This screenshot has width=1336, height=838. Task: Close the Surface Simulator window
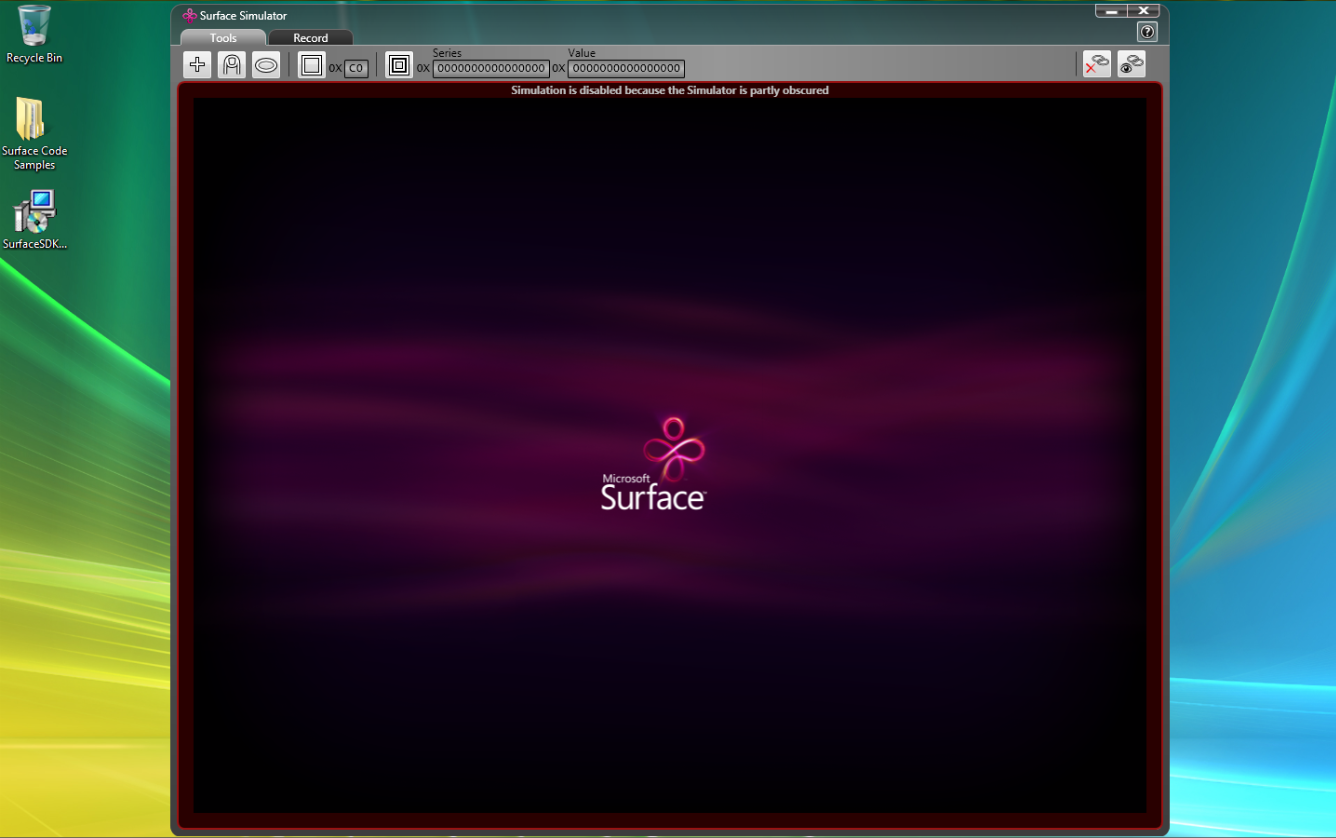[x=1143, y=11]
